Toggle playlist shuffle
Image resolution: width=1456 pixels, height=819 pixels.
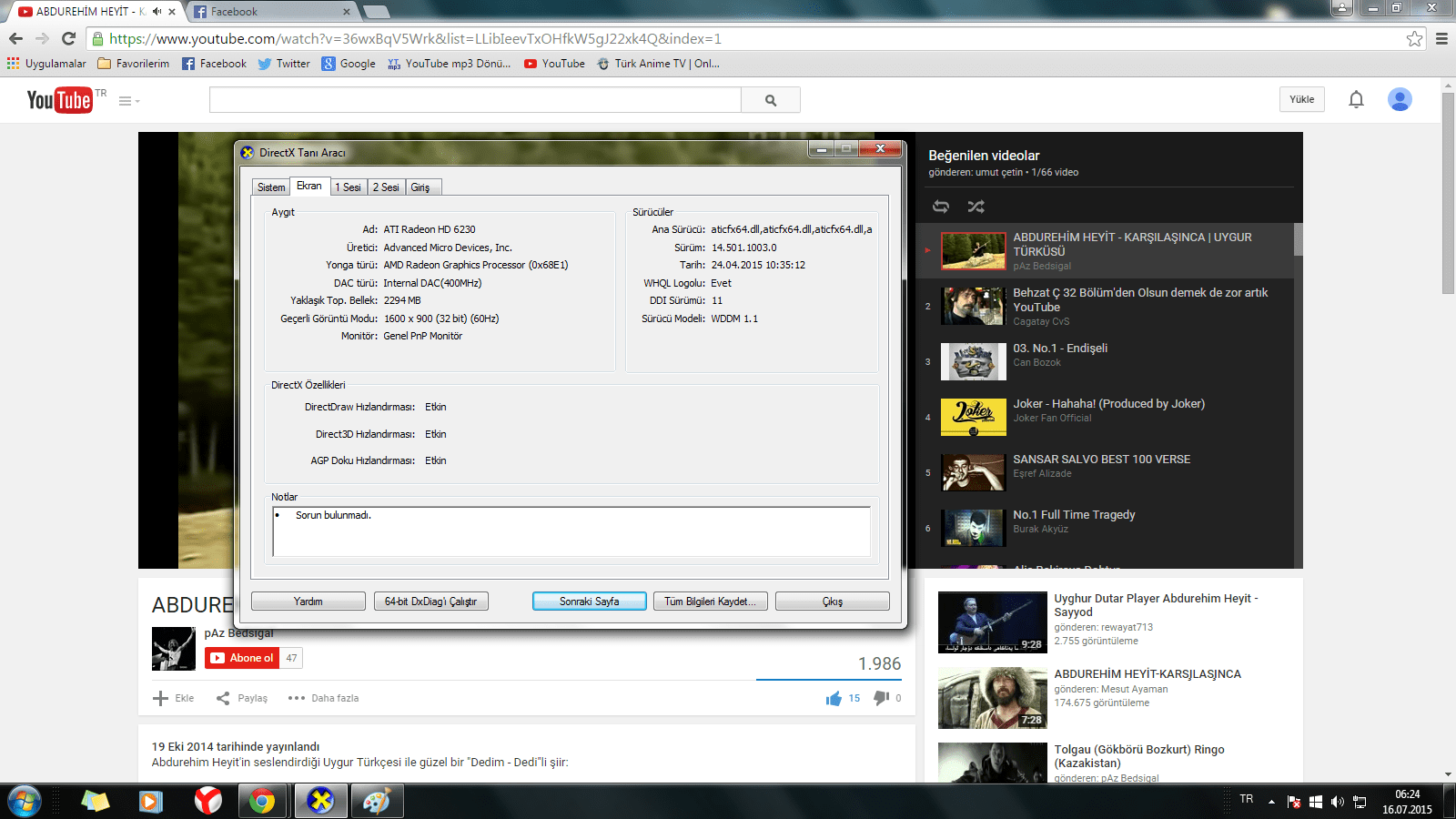[x=976, y=207]
